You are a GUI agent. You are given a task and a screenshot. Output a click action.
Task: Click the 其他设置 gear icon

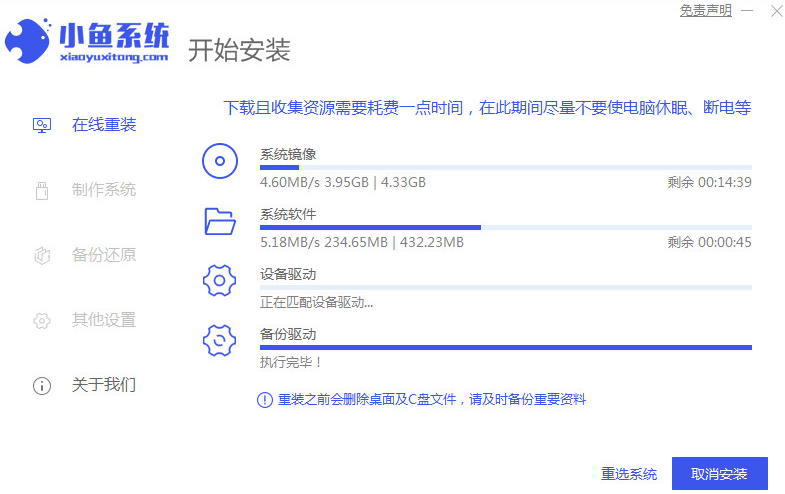point(42,321)
